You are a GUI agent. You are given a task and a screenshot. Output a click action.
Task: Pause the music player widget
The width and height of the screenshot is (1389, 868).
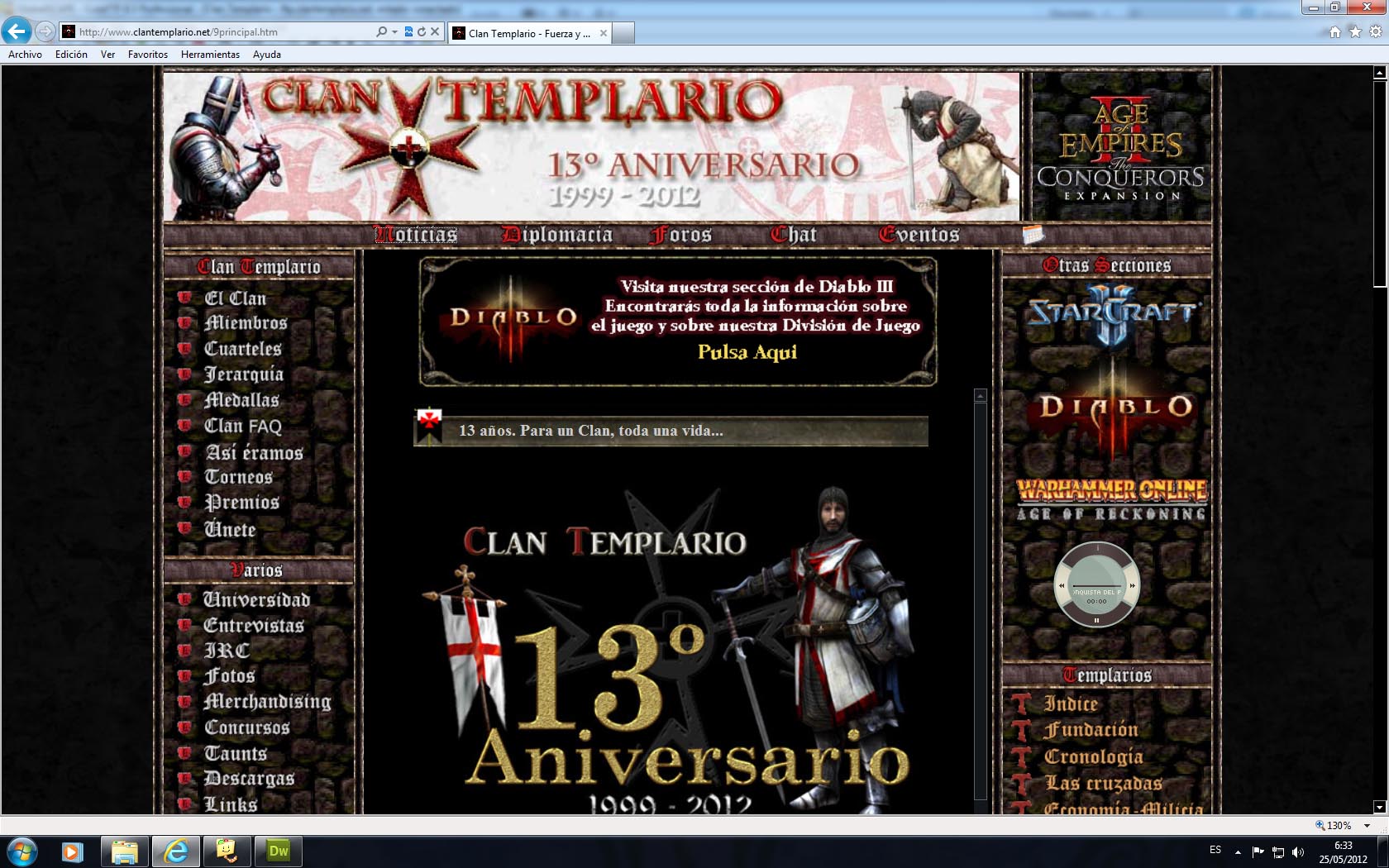(x=1096, y=620)
